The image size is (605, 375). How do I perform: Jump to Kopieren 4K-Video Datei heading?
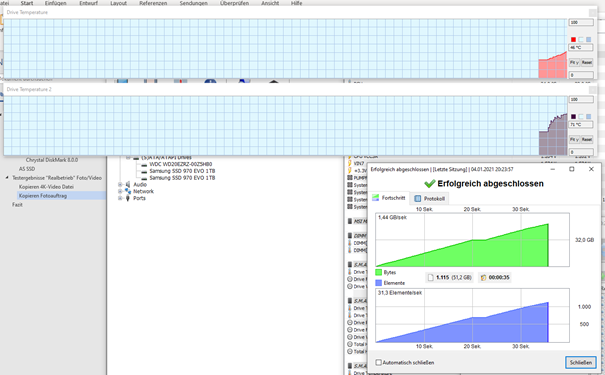pyautogui.click(x=46, y=187)
